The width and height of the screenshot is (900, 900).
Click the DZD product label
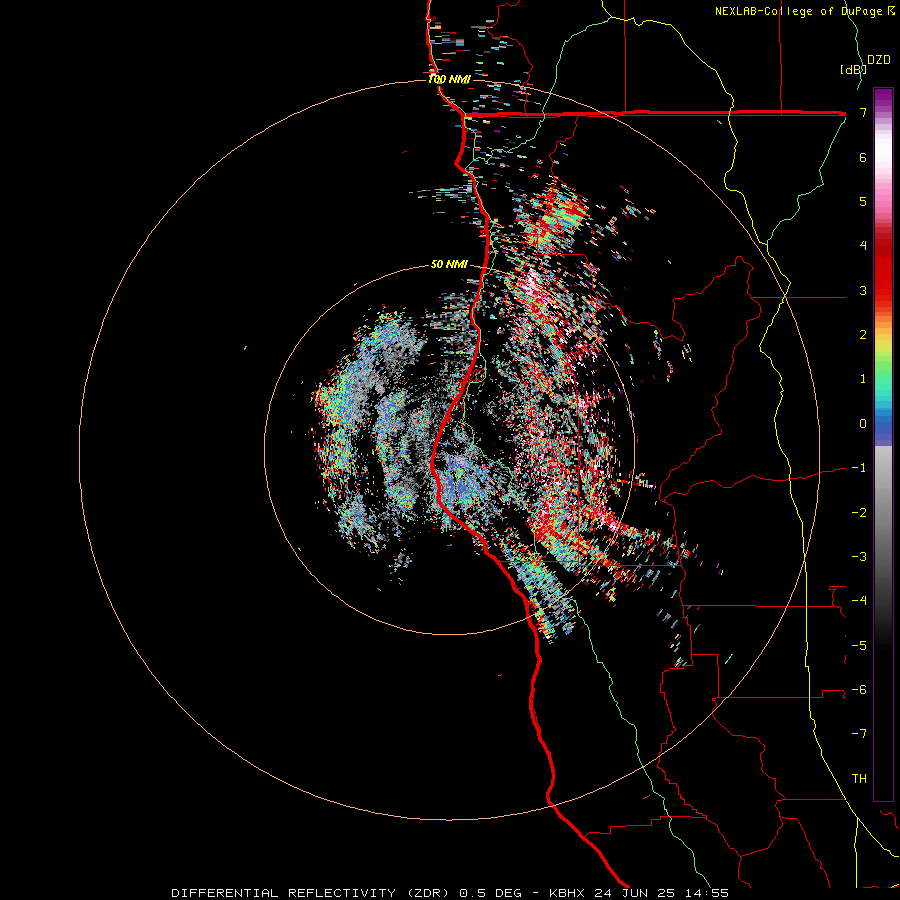click(879, 60)
